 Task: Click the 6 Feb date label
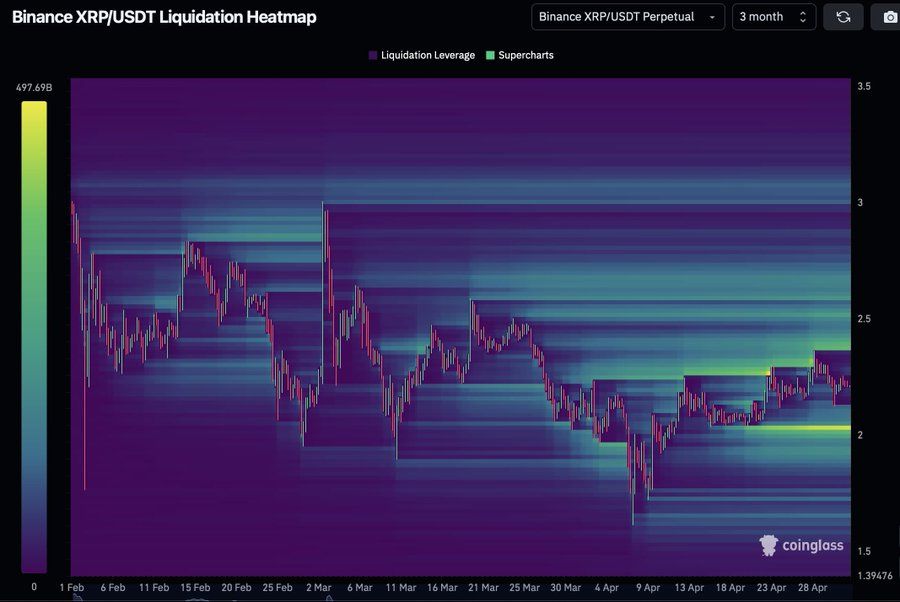tap(112, 588)
